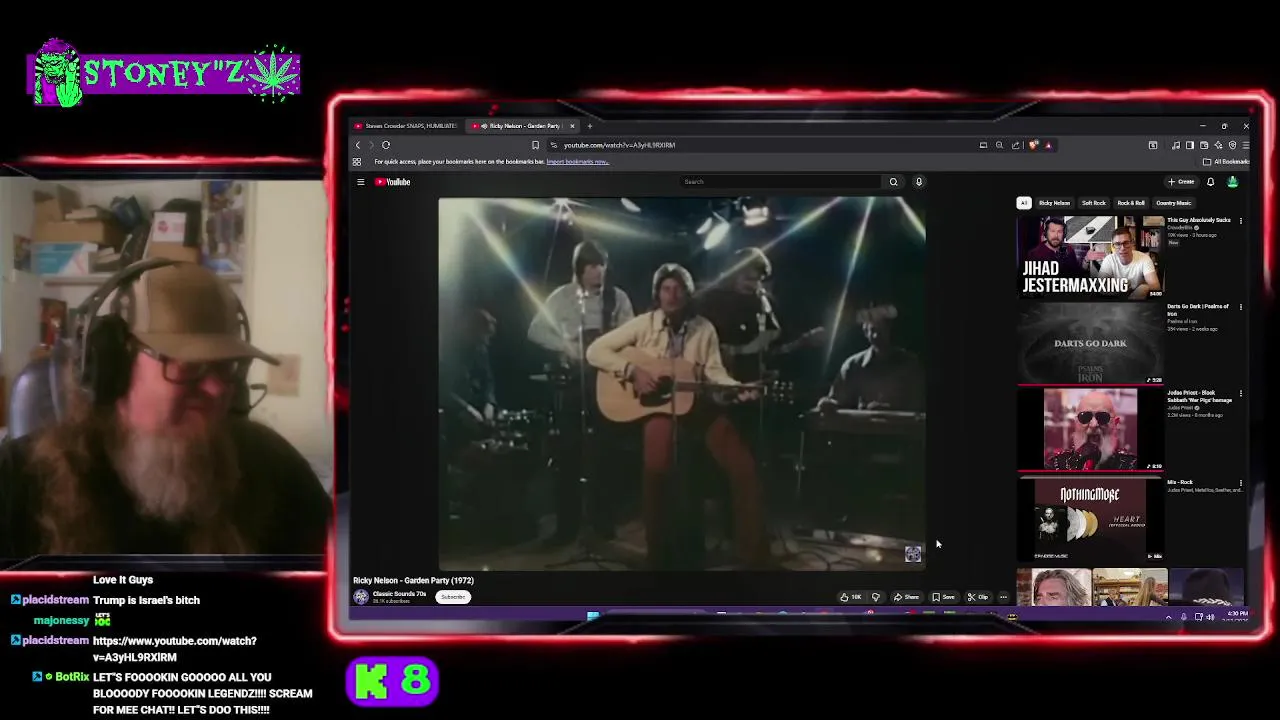The width and height of the screenshot is (1280, 720).
Task: Click Classic Sounds 70s channel name
Action: click(399, 594)
